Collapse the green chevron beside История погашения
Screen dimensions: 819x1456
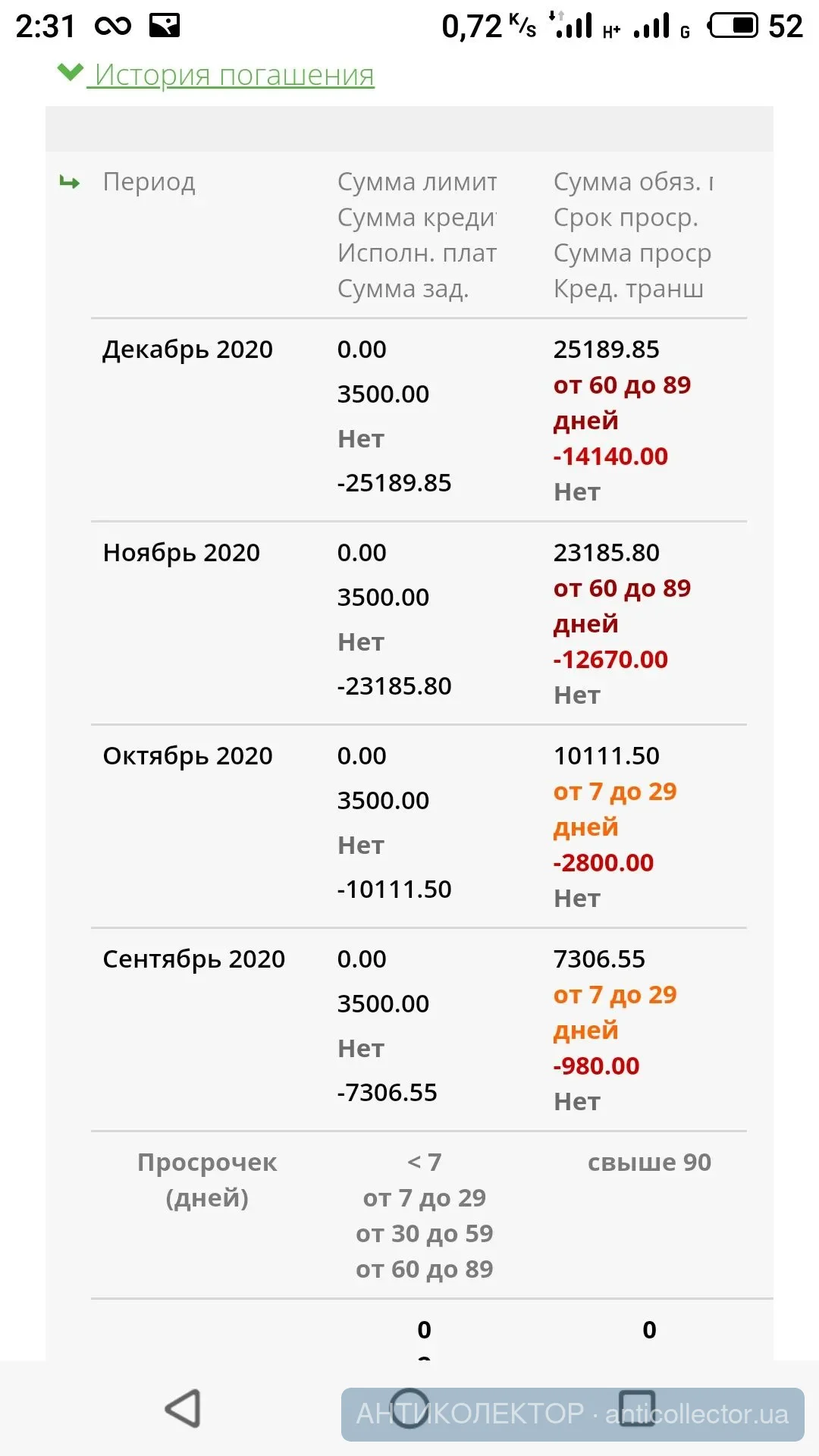point(70,74)
